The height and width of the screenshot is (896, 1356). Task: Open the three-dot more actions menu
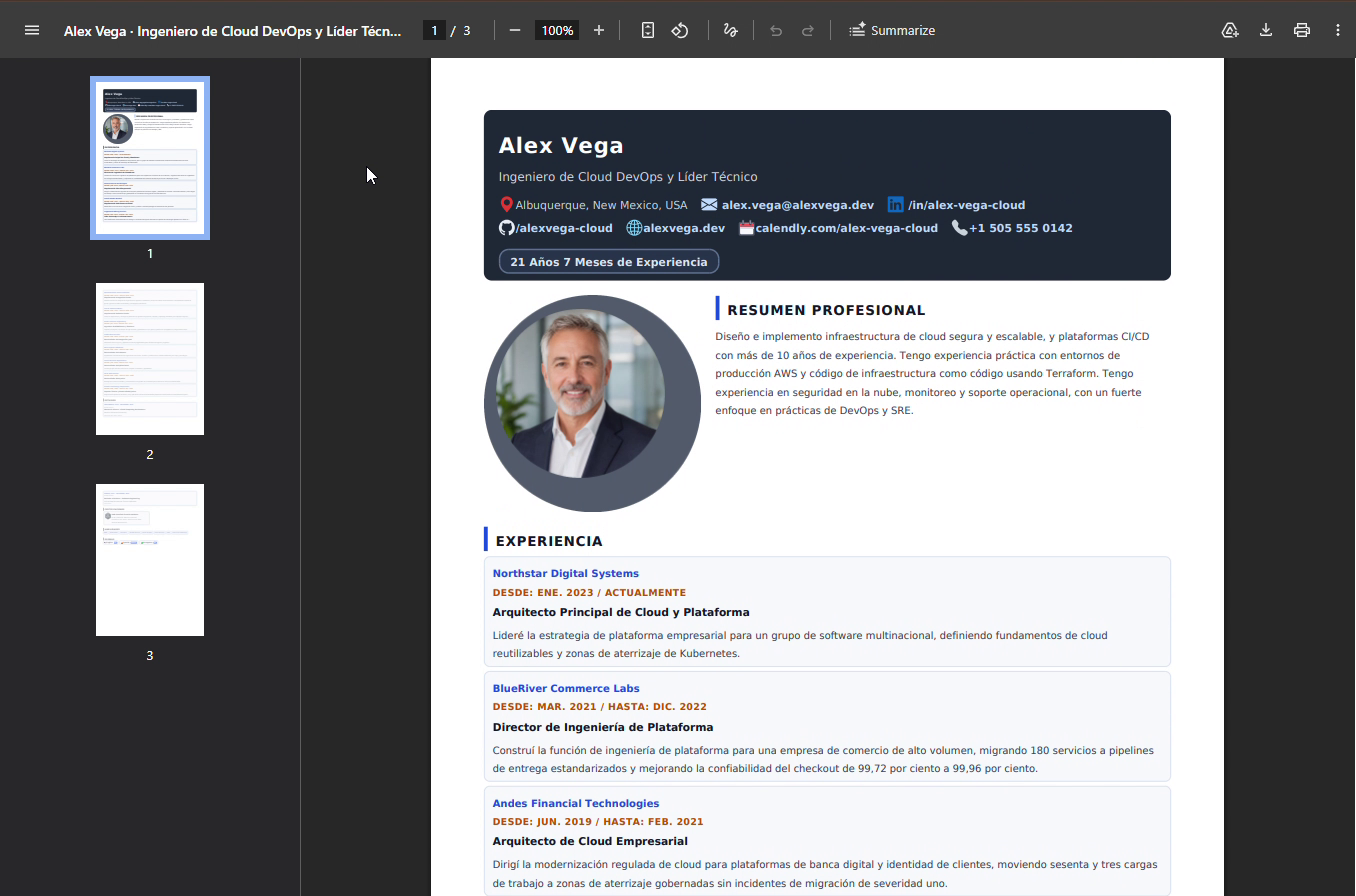1338,30
